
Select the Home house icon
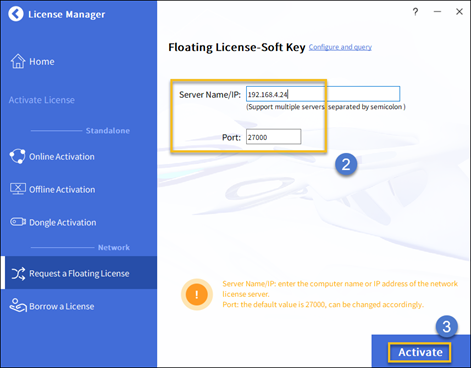pos(18,61)
